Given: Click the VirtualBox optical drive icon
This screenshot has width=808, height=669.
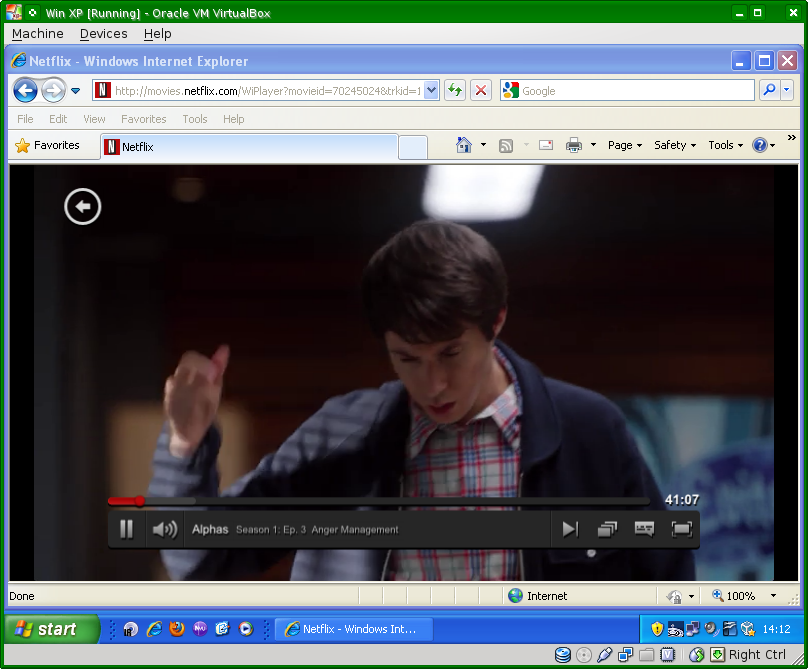Looking at the screenshot, I should point(584,655).
